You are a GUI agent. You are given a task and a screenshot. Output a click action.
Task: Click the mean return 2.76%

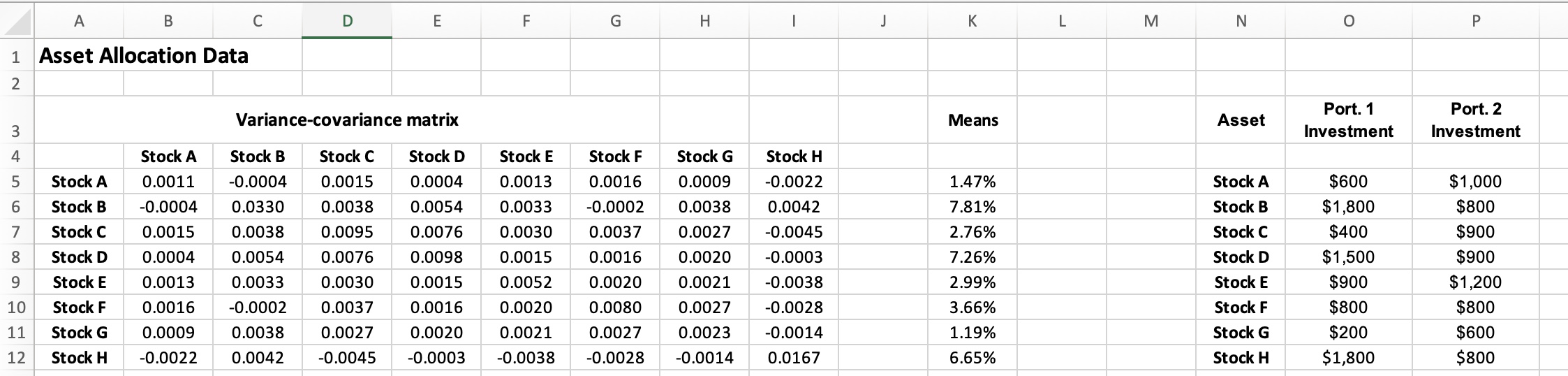coord(972,232)
